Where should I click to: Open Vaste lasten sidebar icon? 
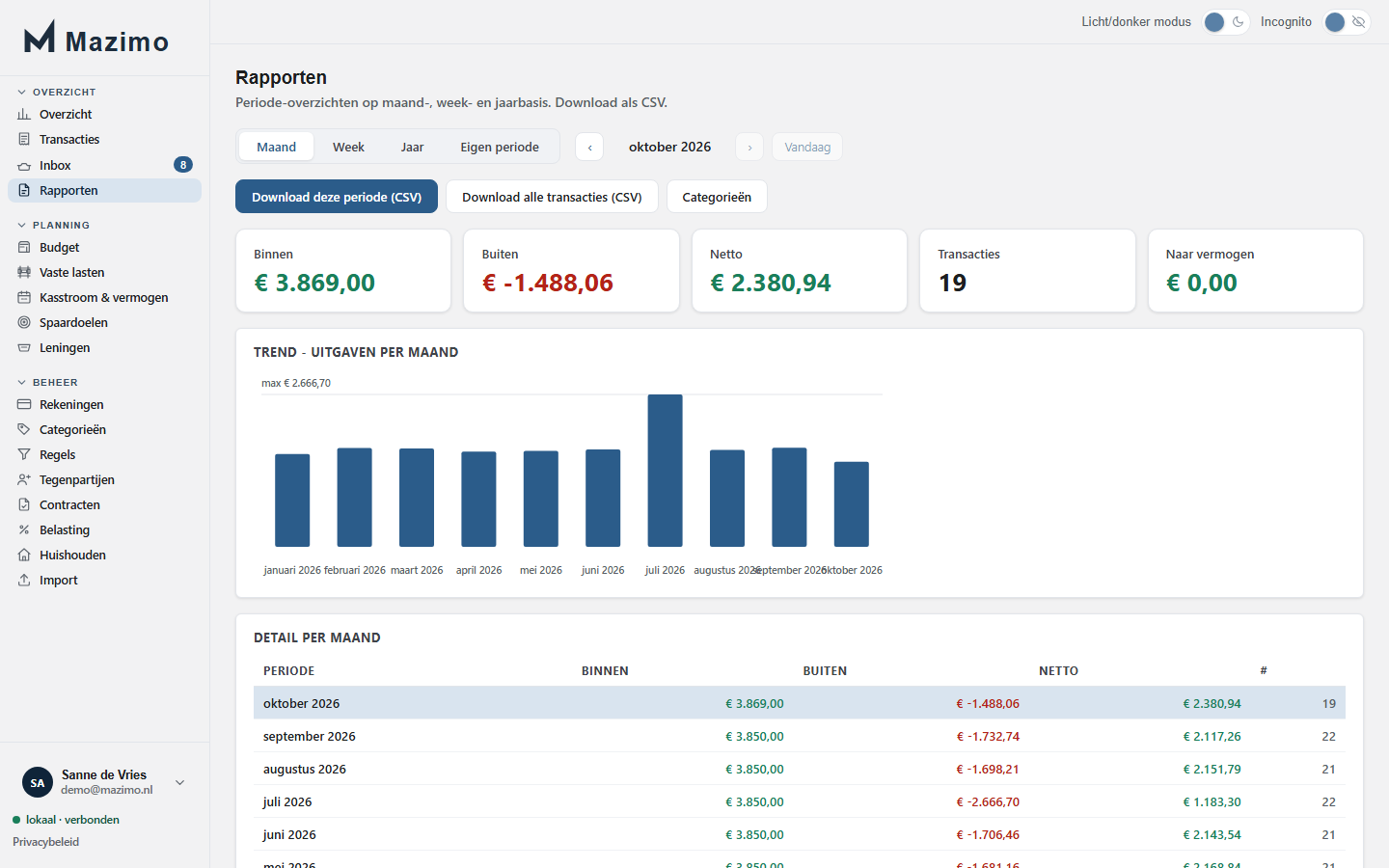[x=24, y=273]
